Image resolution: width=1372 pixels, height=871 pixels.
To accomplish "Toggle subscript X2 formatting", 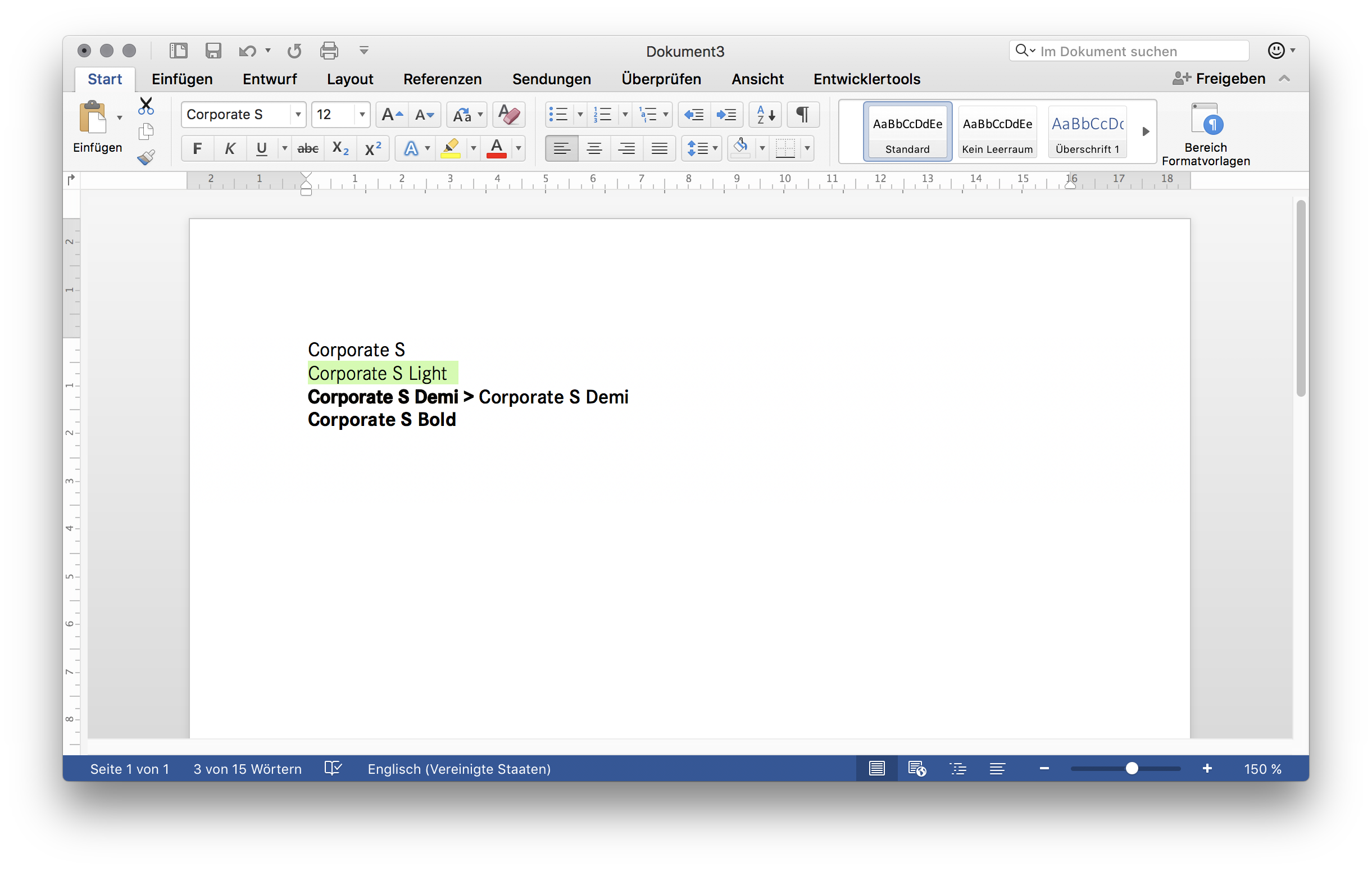I will (x=340, y=149).
